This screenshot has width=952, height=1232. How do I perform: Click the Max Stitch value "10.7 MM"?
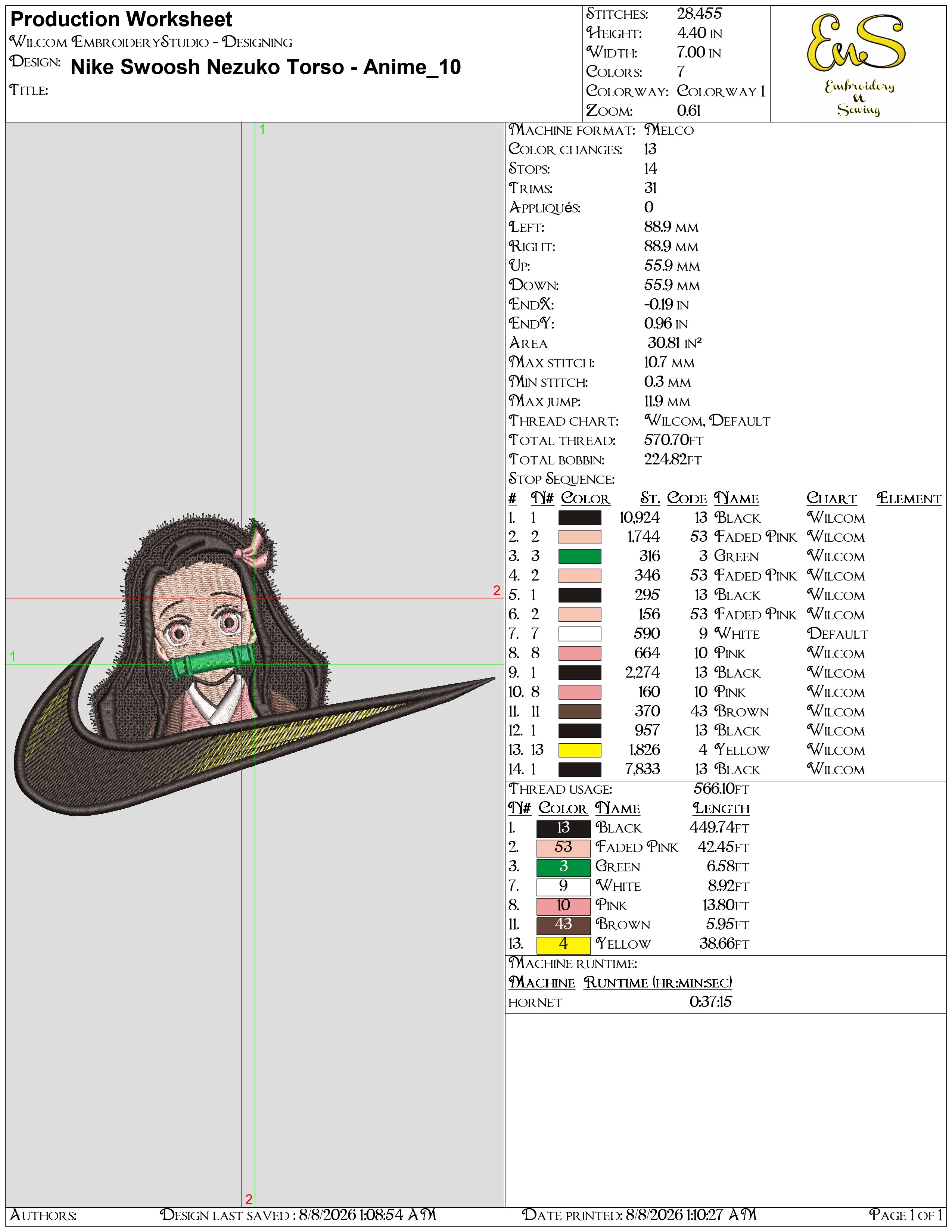[669, 363]
